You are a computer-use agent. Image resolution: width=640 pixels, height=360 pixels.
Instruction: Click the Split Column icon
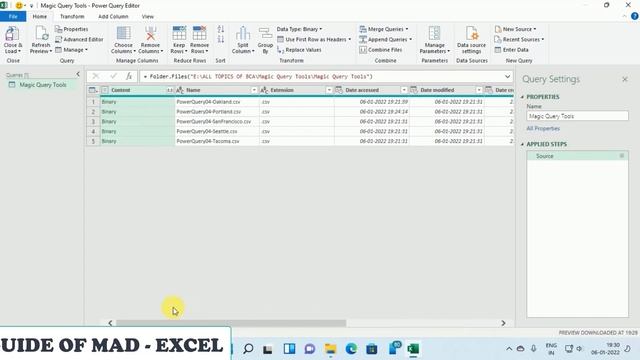click(x=243, y=34)
